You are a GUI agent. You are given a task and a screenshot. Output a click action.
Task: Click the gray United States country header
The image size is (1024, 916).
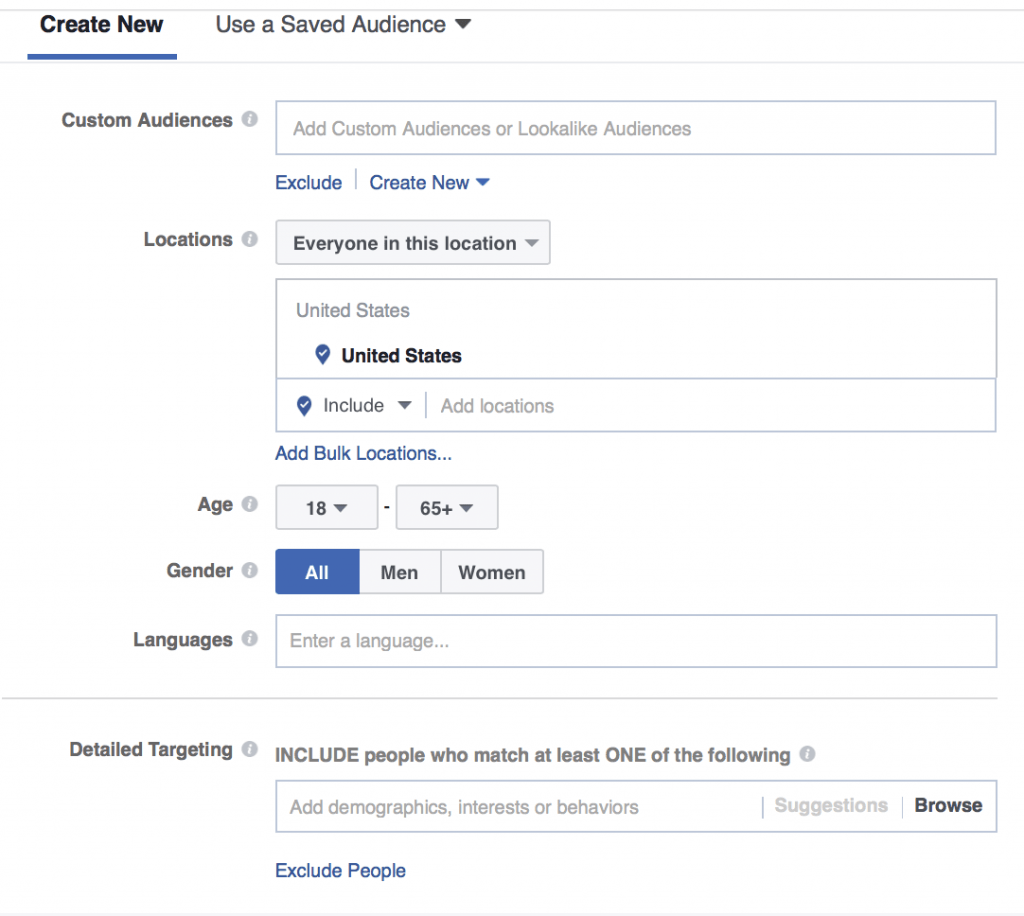(x=353, y=310)
